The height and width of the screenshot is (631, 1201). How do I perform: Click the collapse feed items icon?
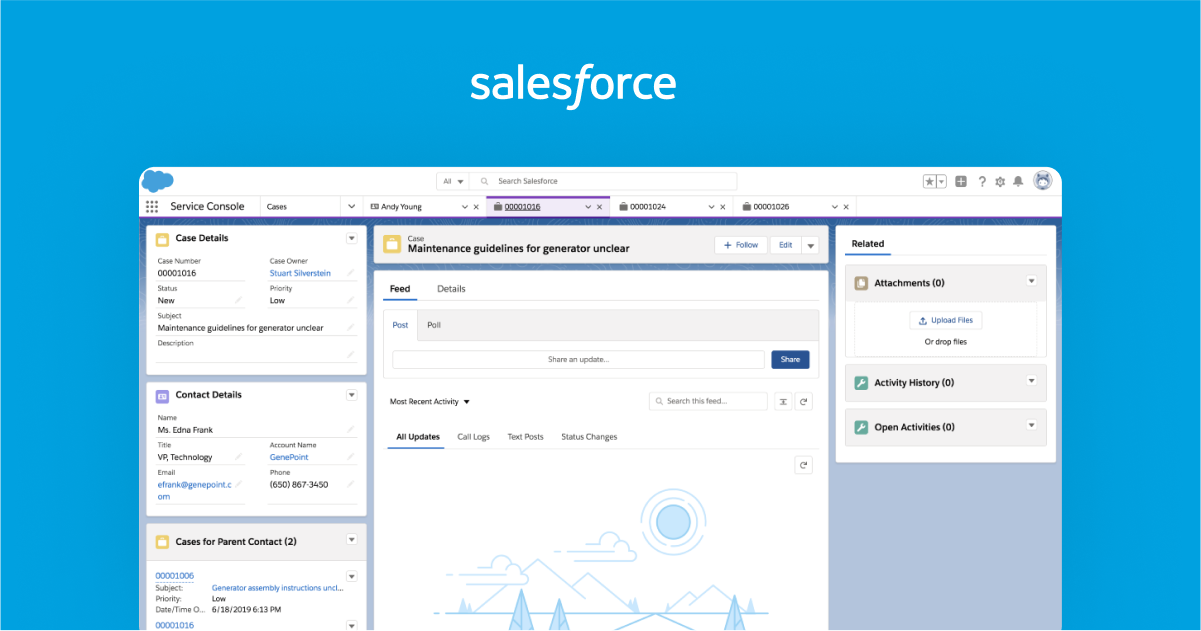[x=783, y=401]
